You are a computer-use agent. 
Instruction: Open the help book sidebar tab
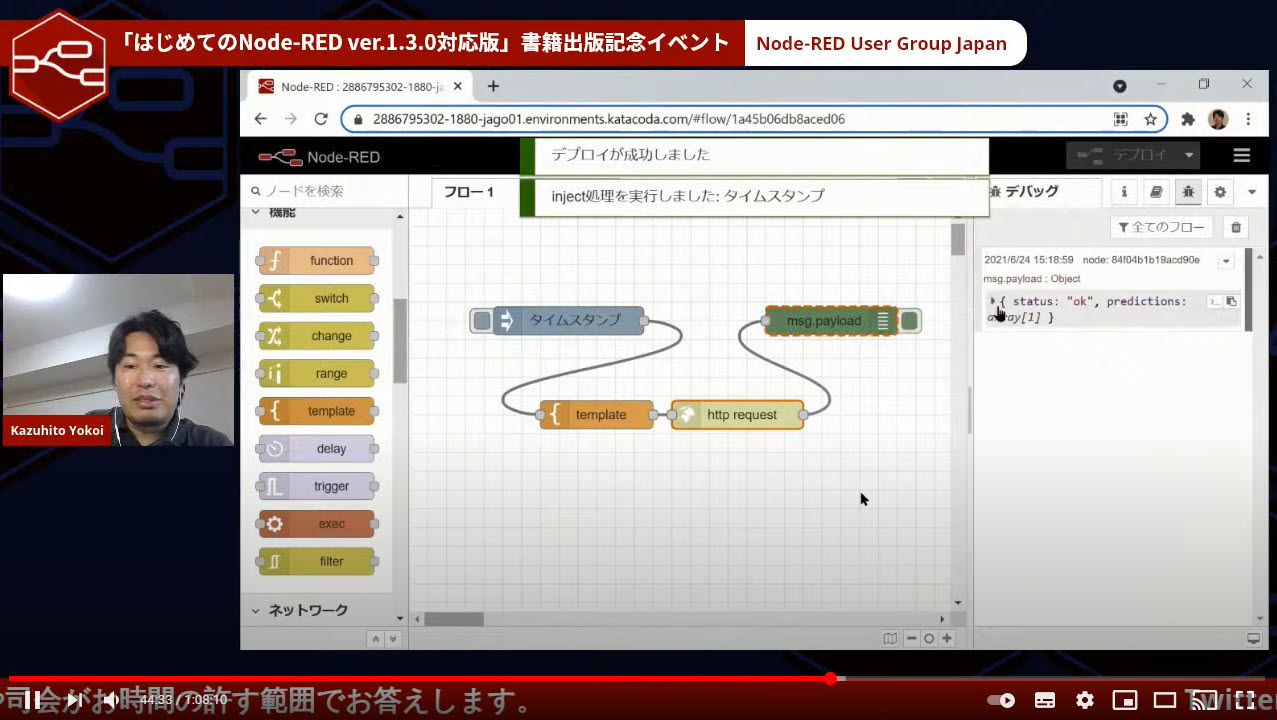pos(1156,192)
